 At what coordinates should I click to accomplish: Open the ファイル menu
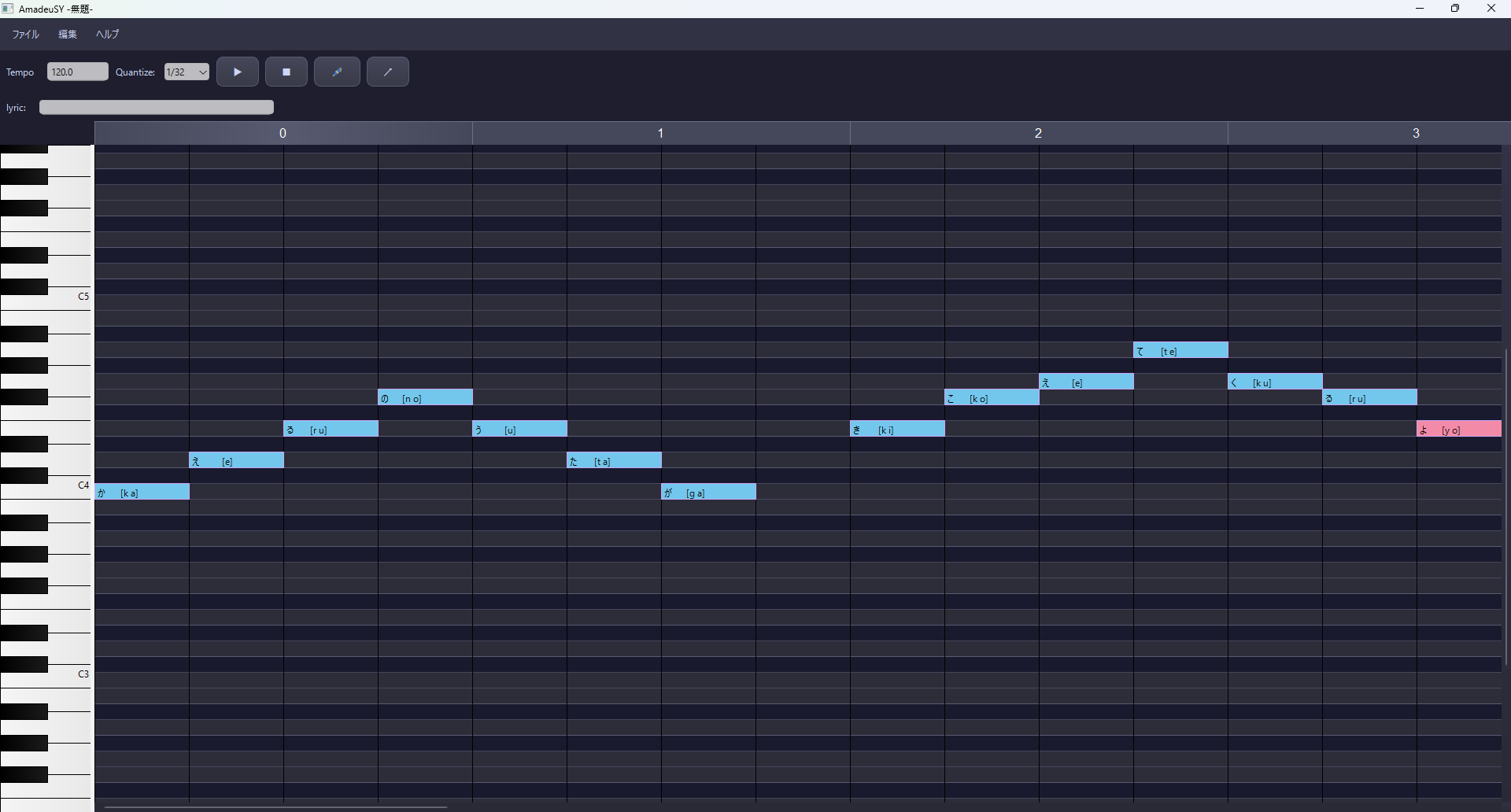click(x=24, y=34)
